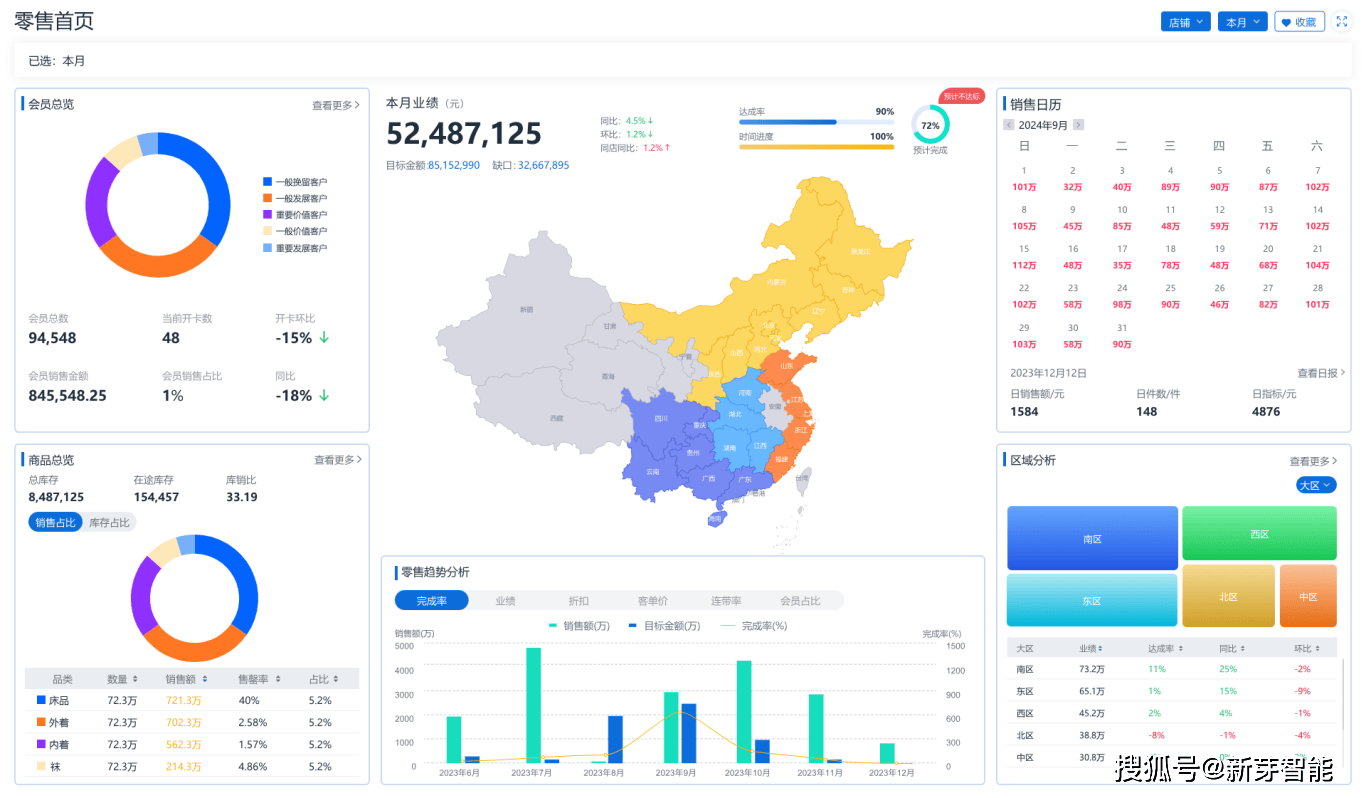
Task: Switch product chart to 销售占比
Action: coord(55,522)
